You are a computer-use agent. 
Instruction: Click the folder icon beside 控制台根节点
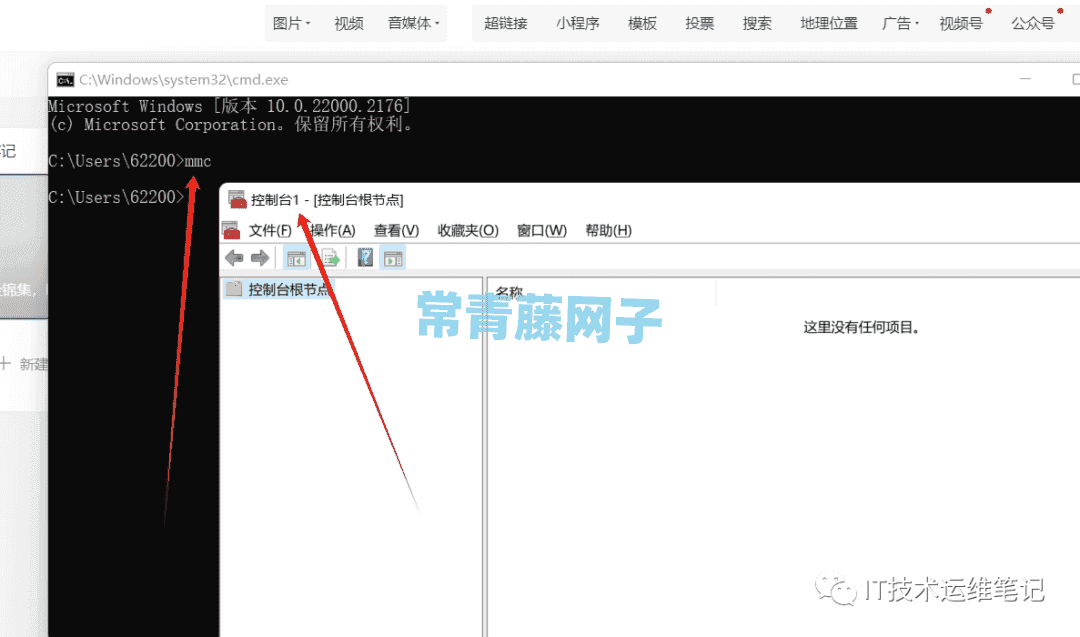tap(234, 289)
